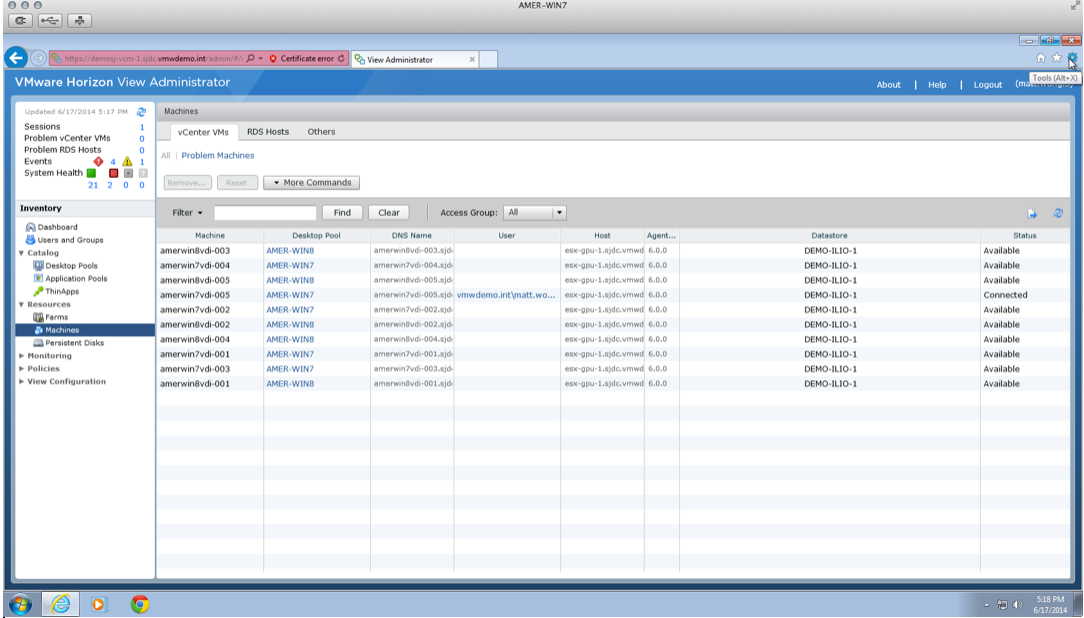This screenshot has height=618, width=1084.
Task: Click the Sessions count 1
Action: tap(142, 127)
